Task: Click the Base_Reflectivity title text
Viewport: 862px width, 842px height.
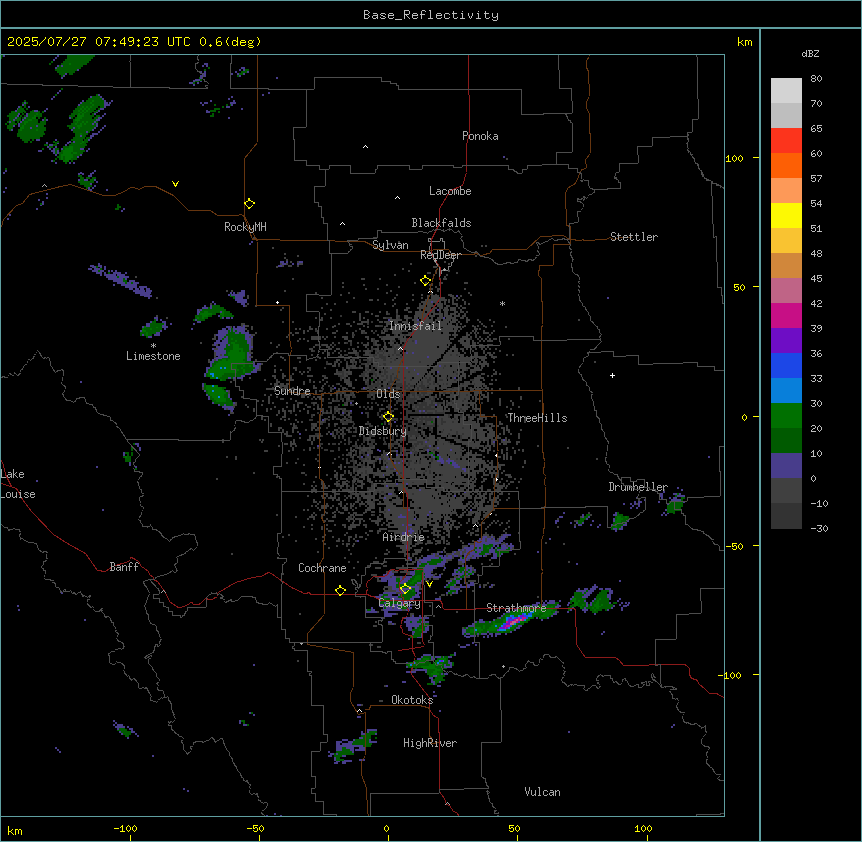Action: 431,15
